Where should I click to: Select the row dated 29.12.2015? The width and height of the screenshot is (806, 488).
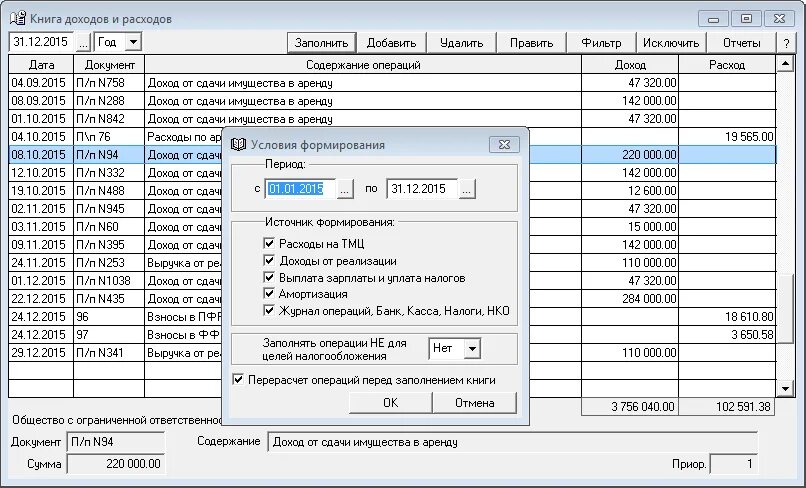click(x=392, y=353)
